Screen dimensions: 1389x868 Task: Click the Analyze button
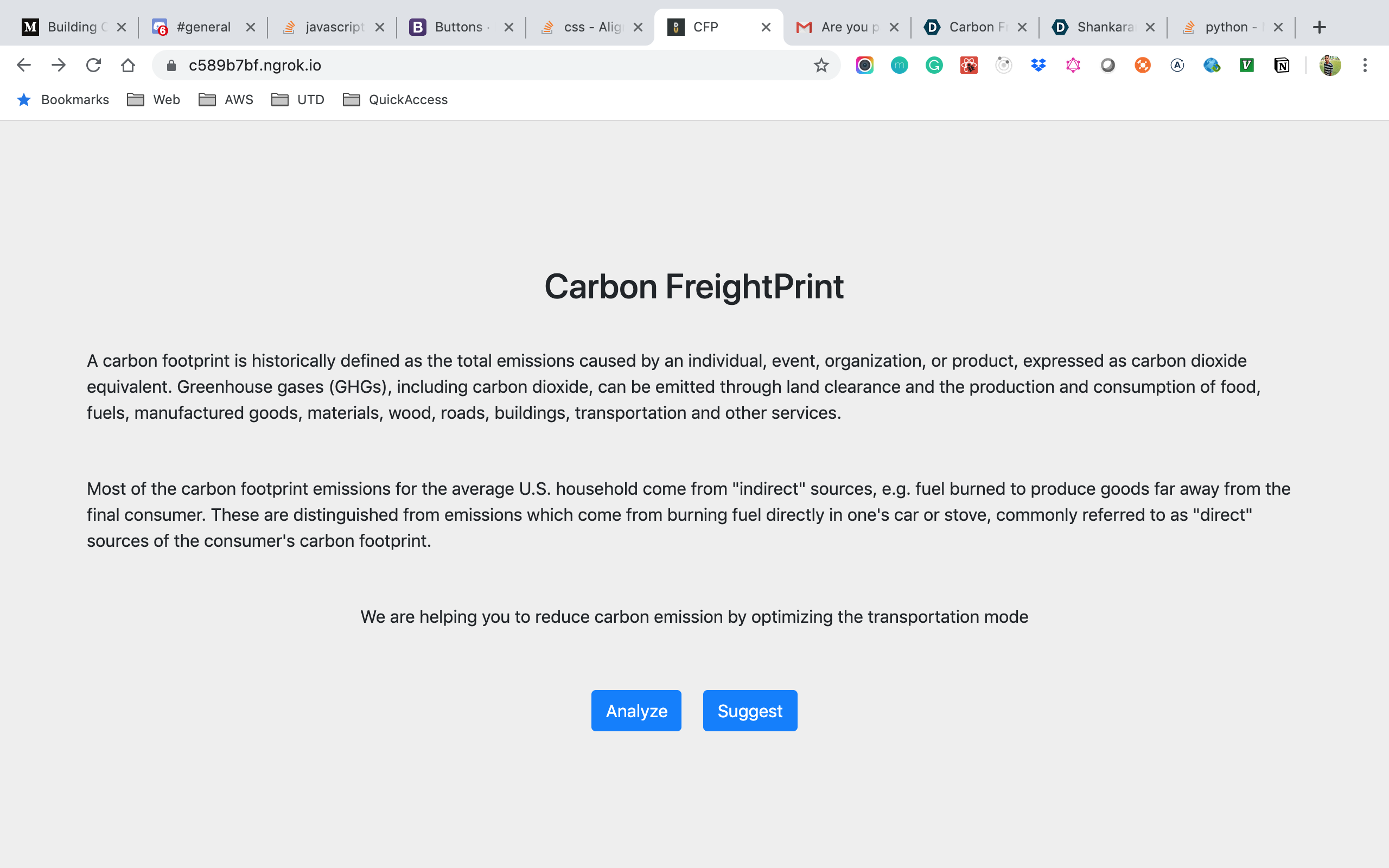(636, 710)
